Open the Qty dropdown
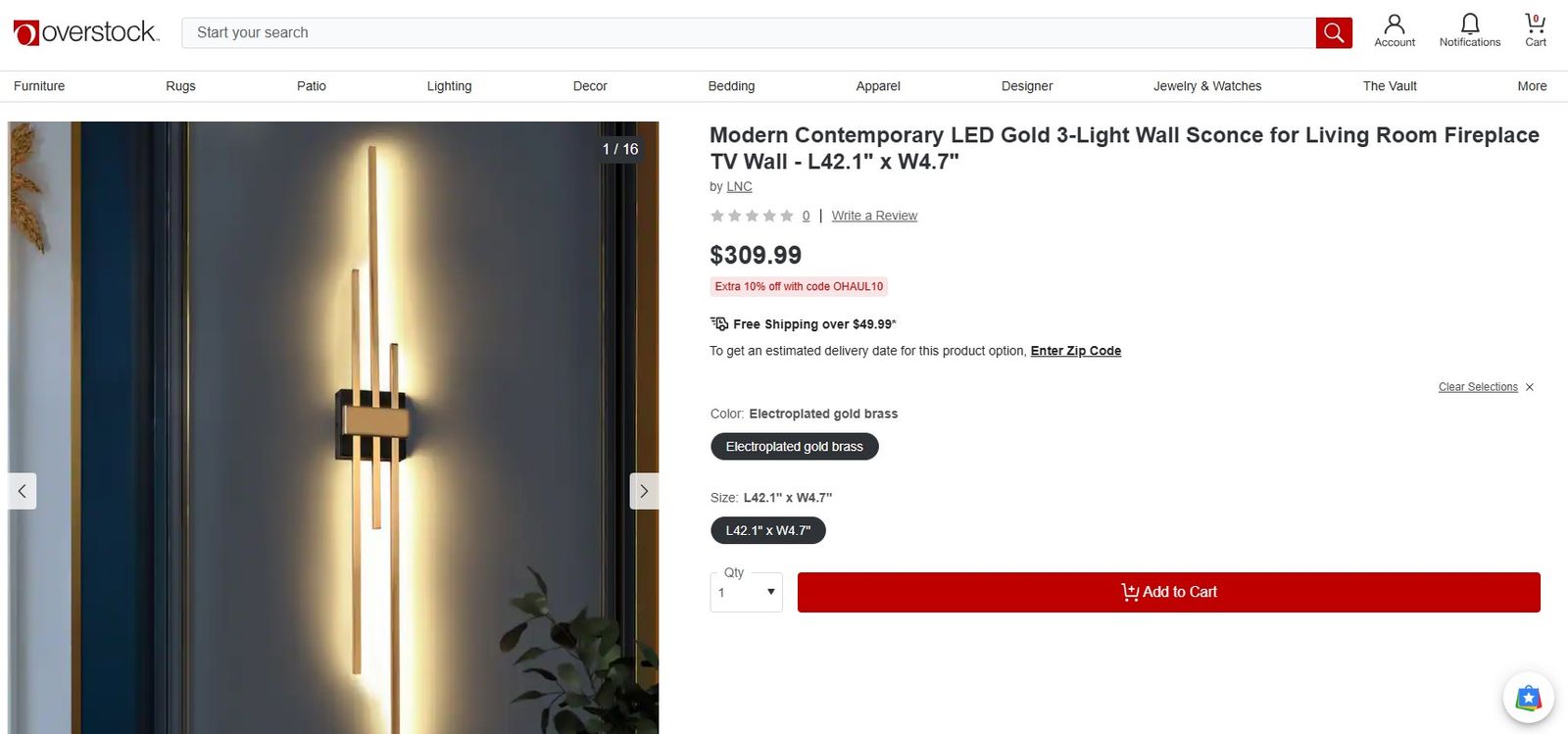 (746, 592)
